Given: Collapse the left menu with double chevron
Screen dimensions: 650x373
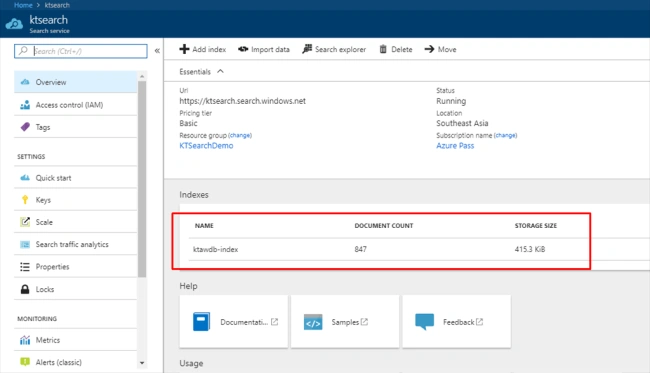Looking at the screenshot, I should click(x=157, y=51).
